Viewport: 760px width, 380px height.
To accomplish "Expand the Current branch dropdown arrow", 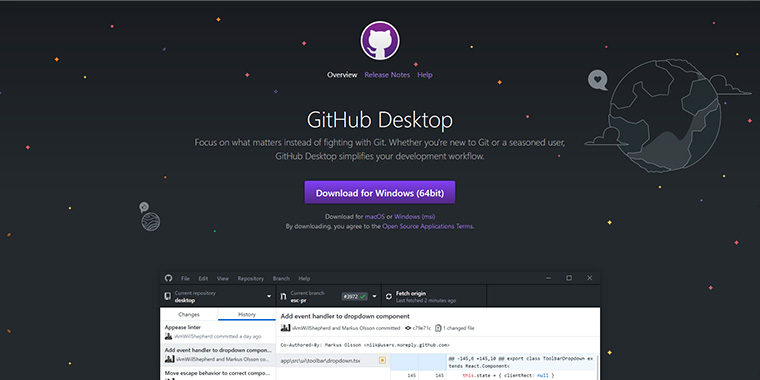I will coord(374,296).
